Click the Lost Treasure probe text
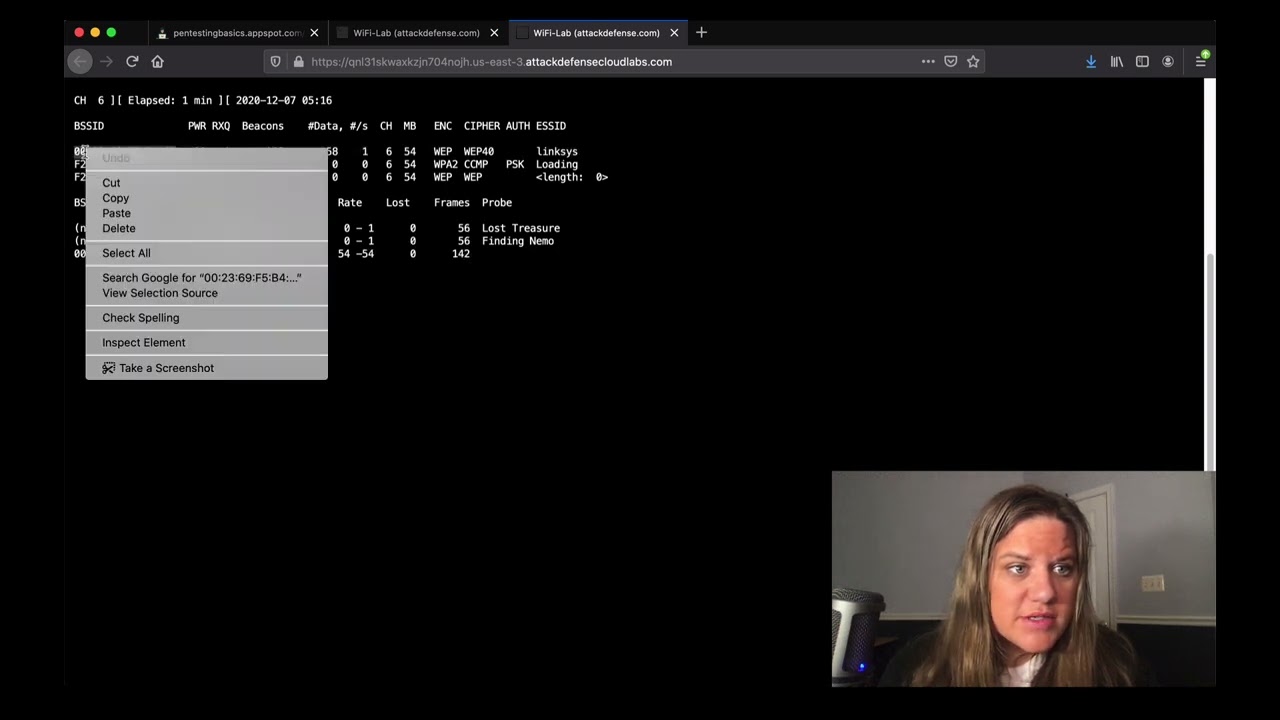The height and width of the screenshot is (720, 1280). click(521, 228)
